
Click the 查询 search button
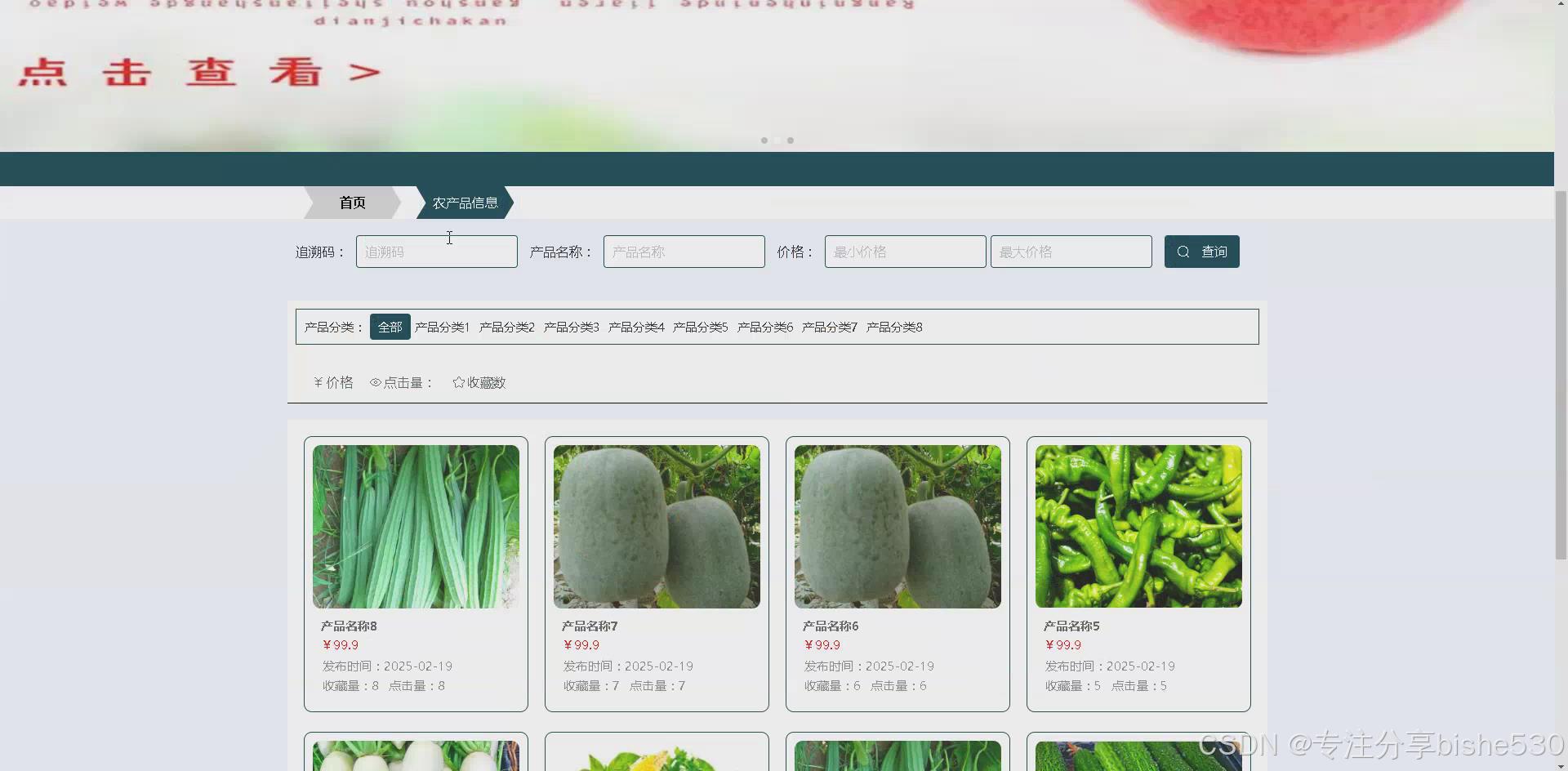tap(1201, 252)
